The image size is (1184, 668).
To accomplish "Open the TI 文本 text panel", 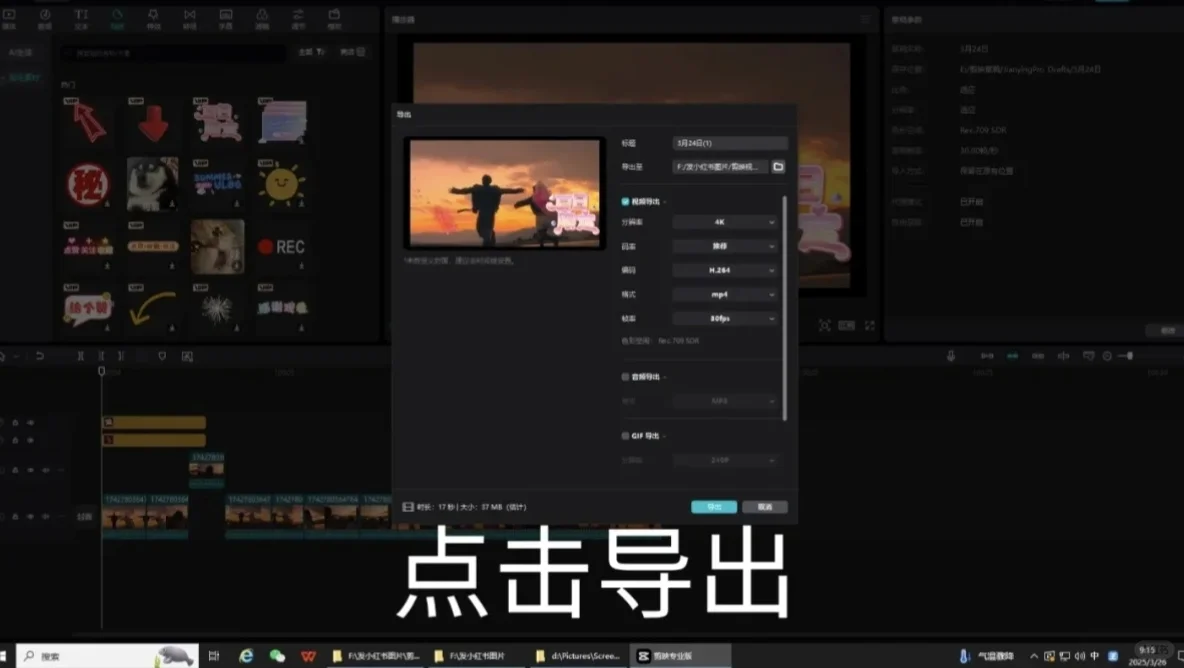I will [x=83, y=17].
